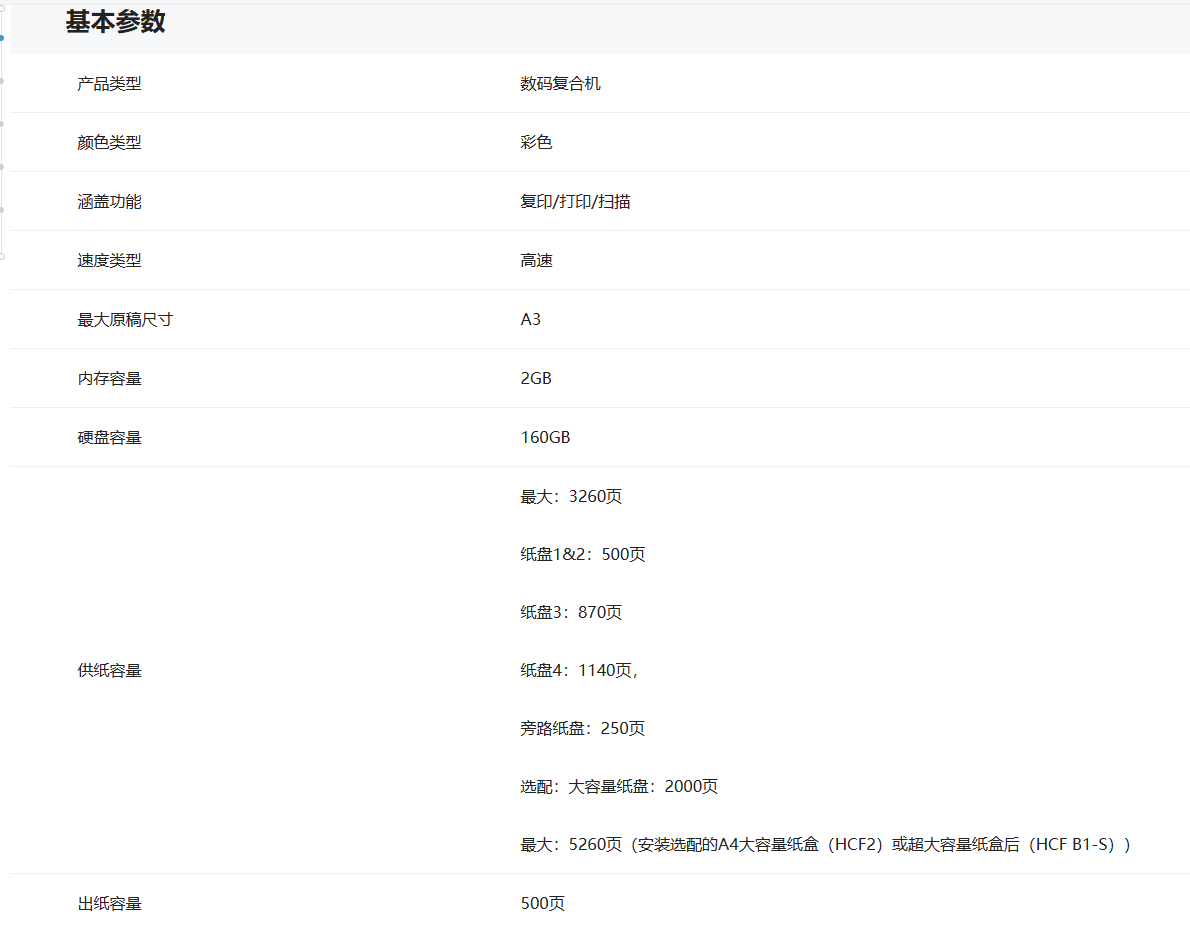Click the 基本参数 section heading
Viewport: 1190px width, 930px height.
pos(115,22)
